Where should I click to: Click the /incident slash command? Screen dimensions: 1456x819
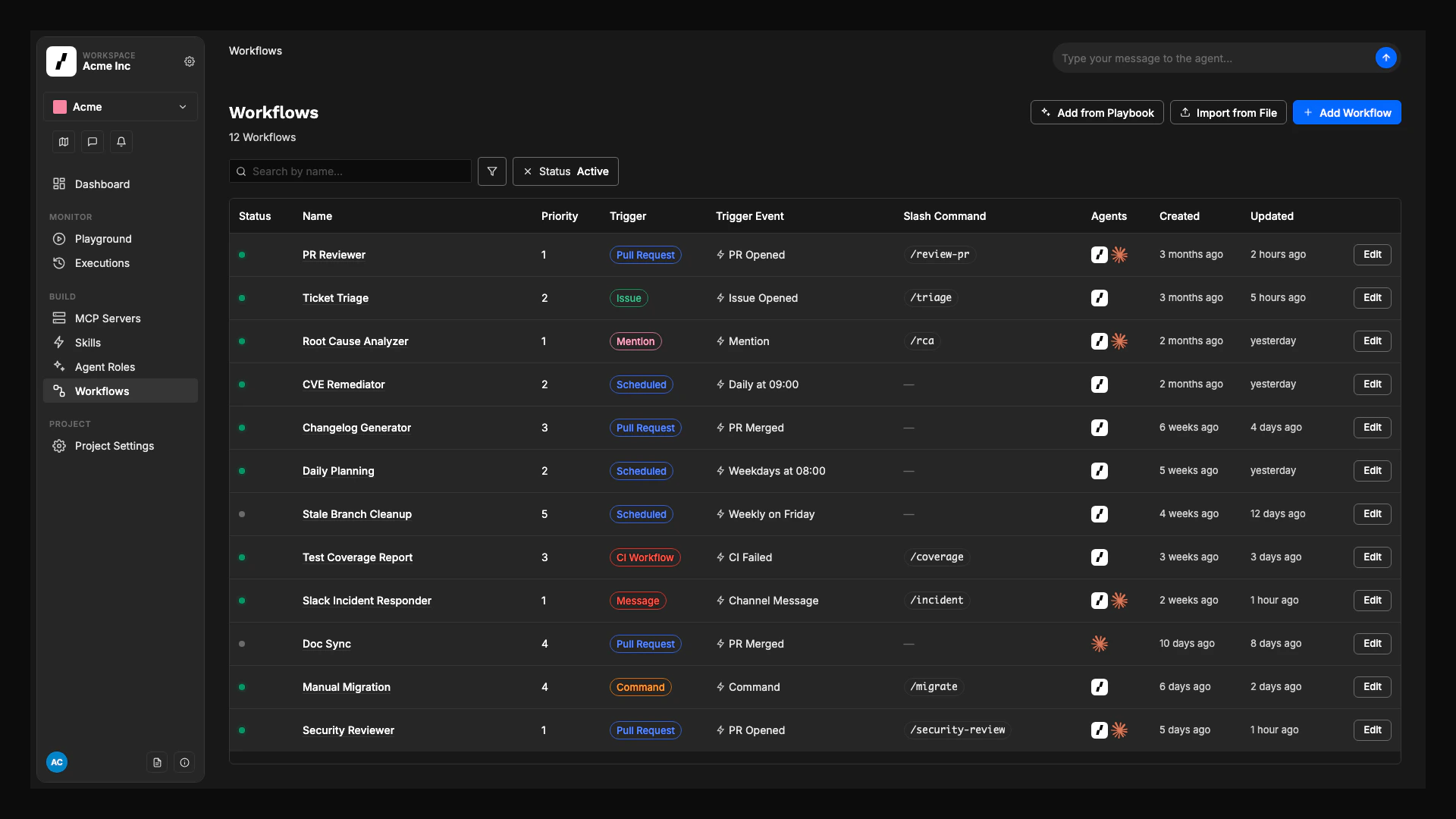[937, 601]
